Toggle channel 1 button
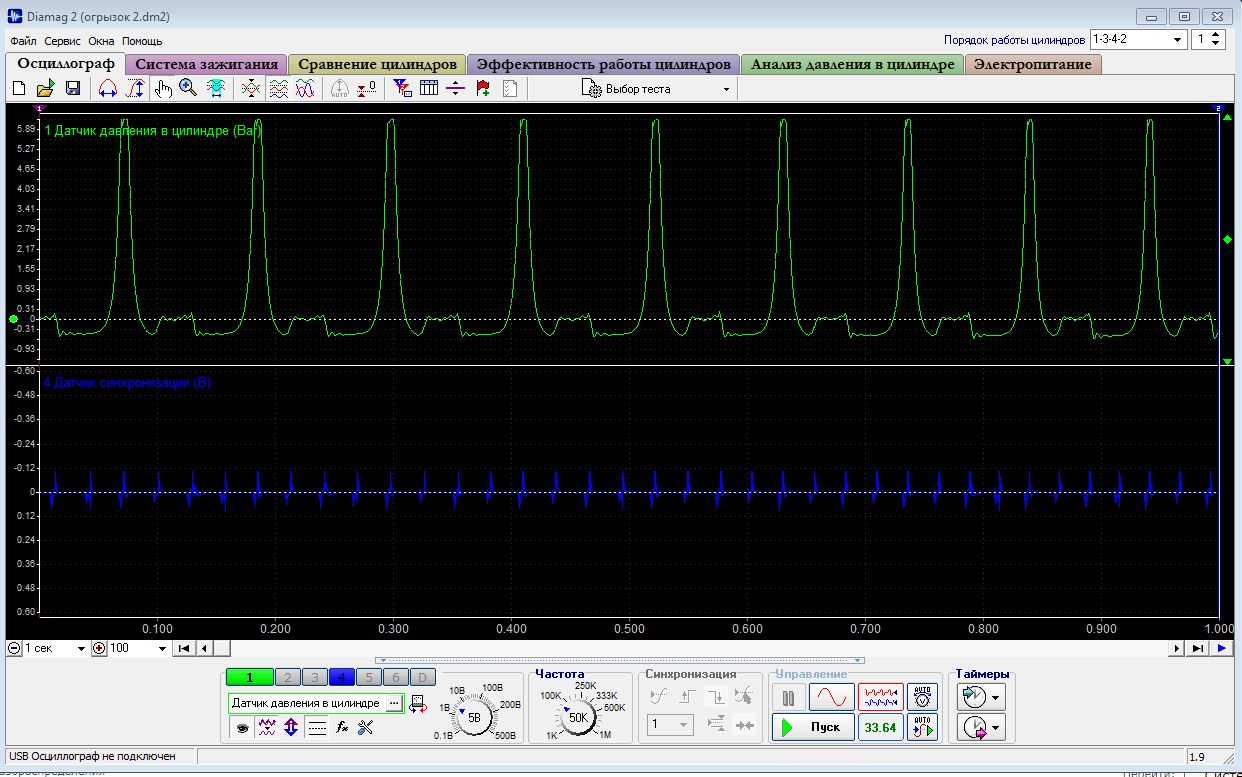This screenshot has width=1242, height=777. (250, 678)
